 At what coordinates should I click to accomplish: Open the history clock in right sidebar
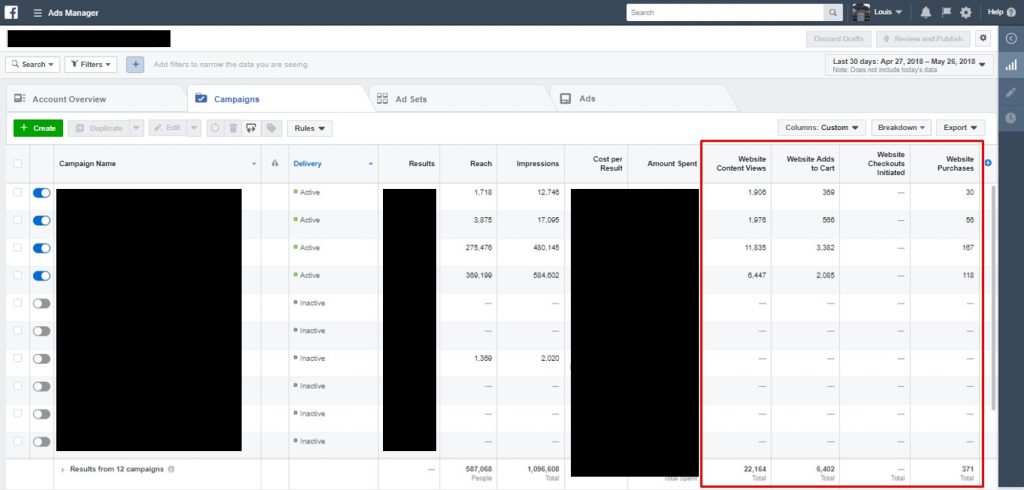click(x=1011, y=118)
